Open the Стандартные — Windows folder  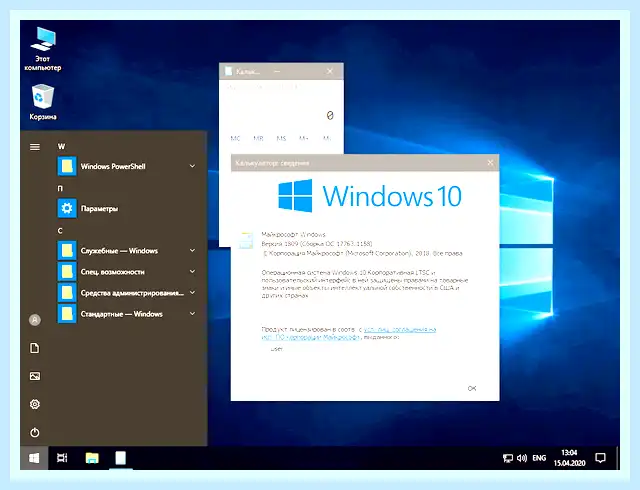[127, 314]
